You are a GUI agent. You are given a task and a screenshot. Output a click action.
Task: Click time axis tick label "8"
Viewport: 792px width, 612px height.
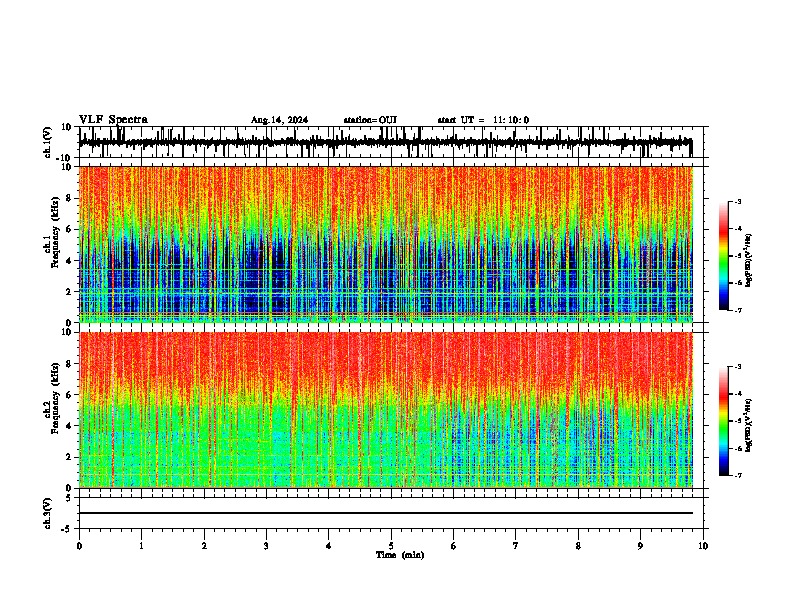pyautogui.click(x=578, y=546)
